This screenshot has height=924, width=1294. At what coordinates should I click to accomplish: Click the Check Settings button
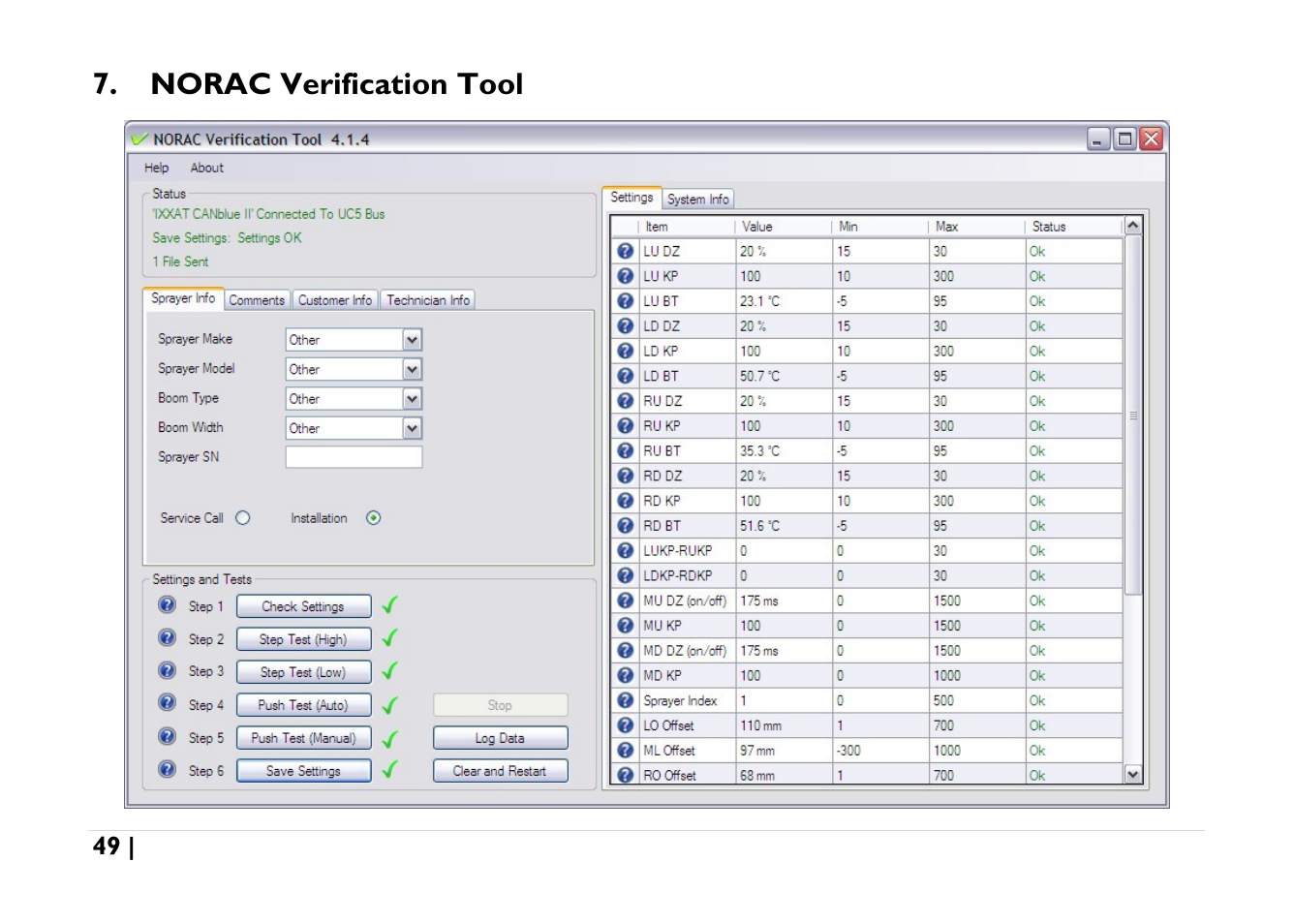(303, 606)
